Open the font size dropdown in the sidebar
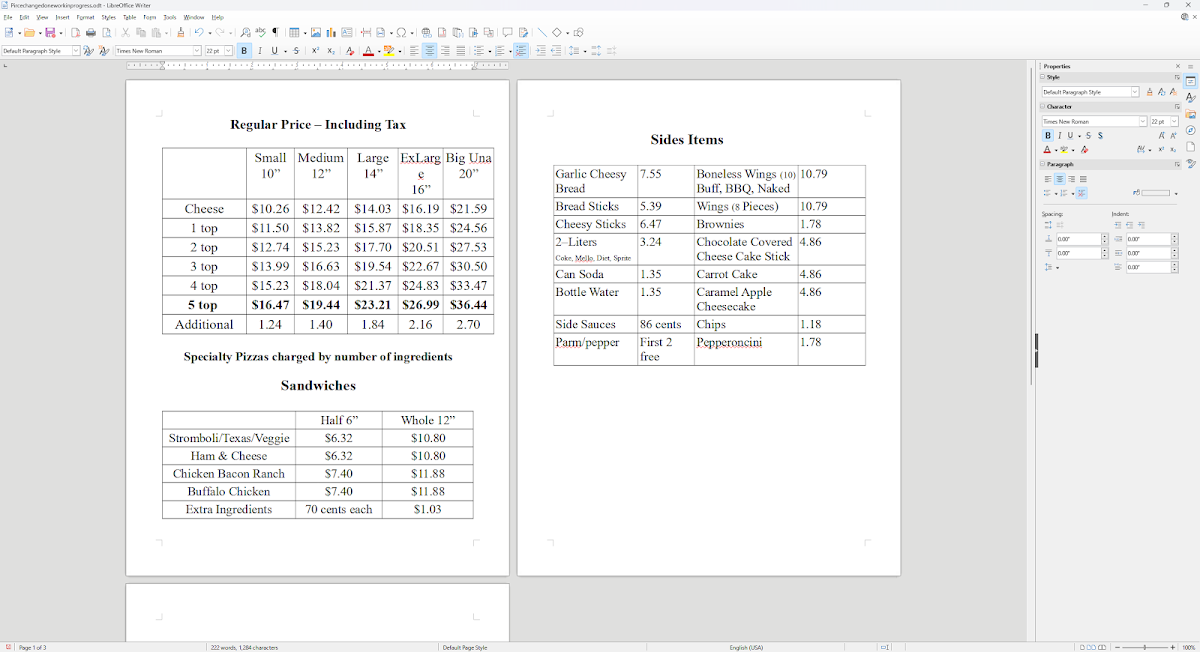This screenshot has height=652, width=1200. [1174, 122]
